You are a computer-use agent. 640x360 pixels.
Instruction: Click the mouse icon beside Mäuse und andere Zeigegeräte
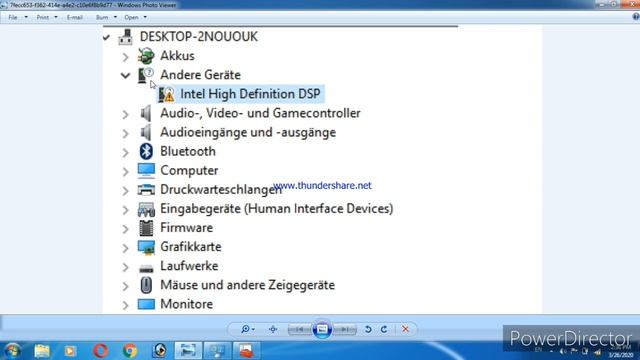146,285
